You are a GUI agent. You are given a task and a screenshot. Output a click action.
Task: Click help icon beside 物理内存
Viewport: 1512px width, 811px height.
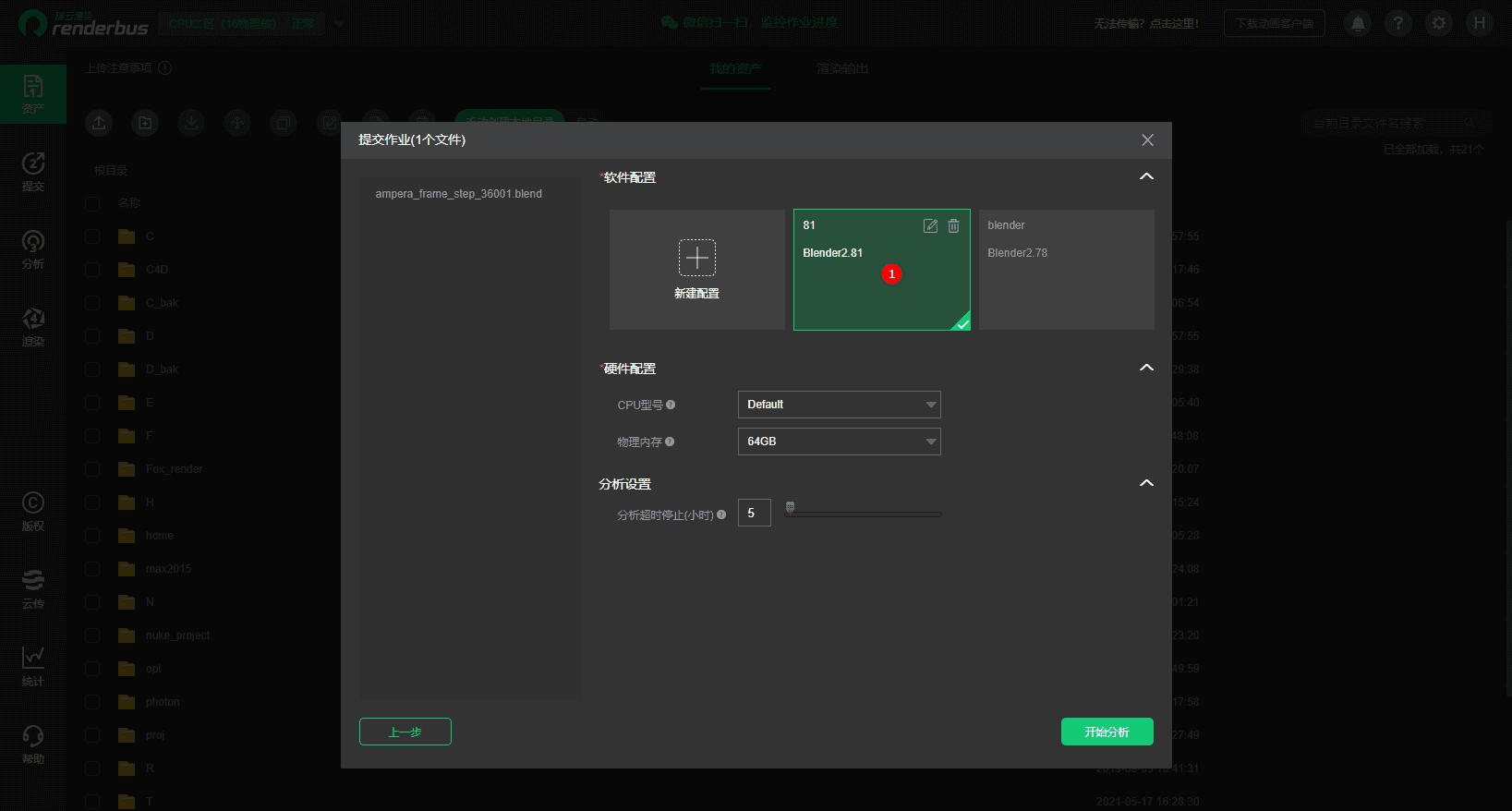click(670, 442)
